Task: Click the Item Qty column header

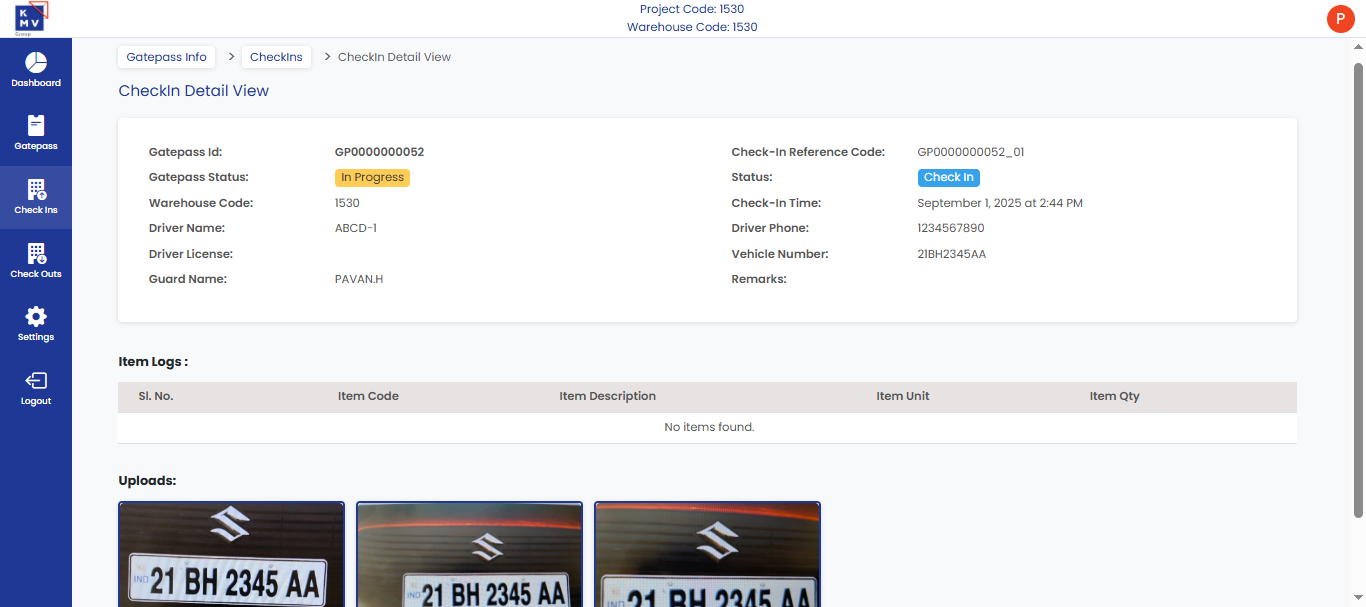Action: pos(1114,397)
